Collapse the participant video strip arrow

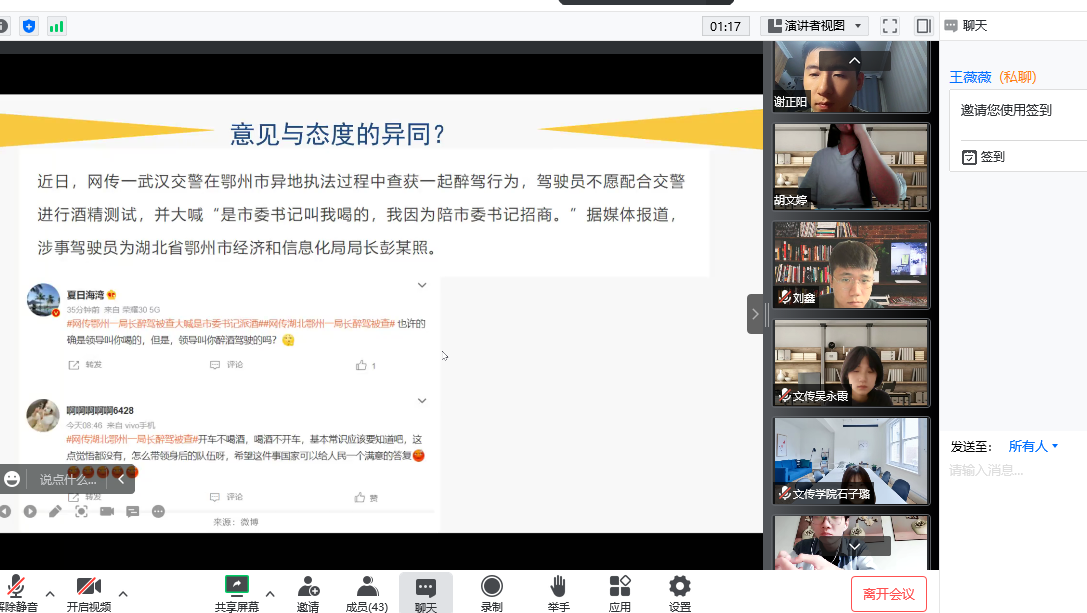pyautogui.click(x=755, y=314)
